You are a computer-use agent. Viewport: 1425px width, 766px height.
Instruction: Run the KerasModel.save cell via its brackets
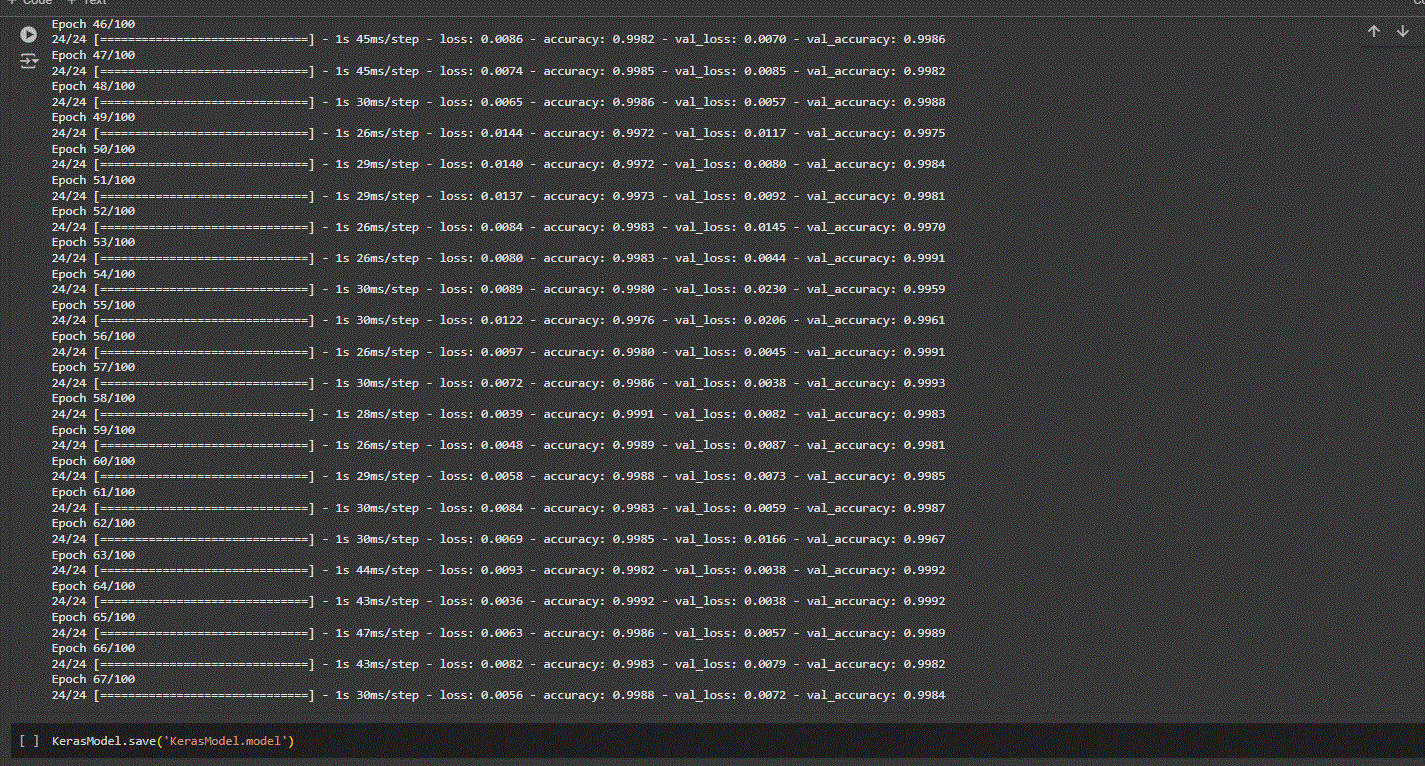pyautogui.click(x=30, y=741)
